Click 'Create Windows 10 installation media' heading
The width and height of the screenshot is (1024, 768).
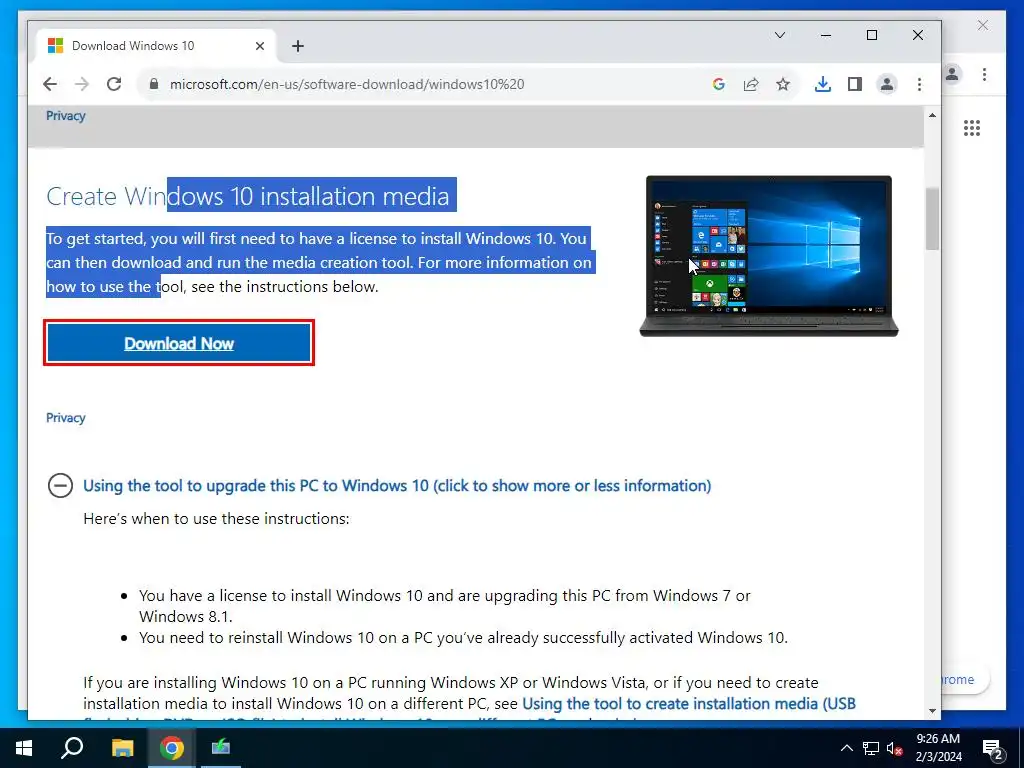pyautogui.click(x=248, y=196)
